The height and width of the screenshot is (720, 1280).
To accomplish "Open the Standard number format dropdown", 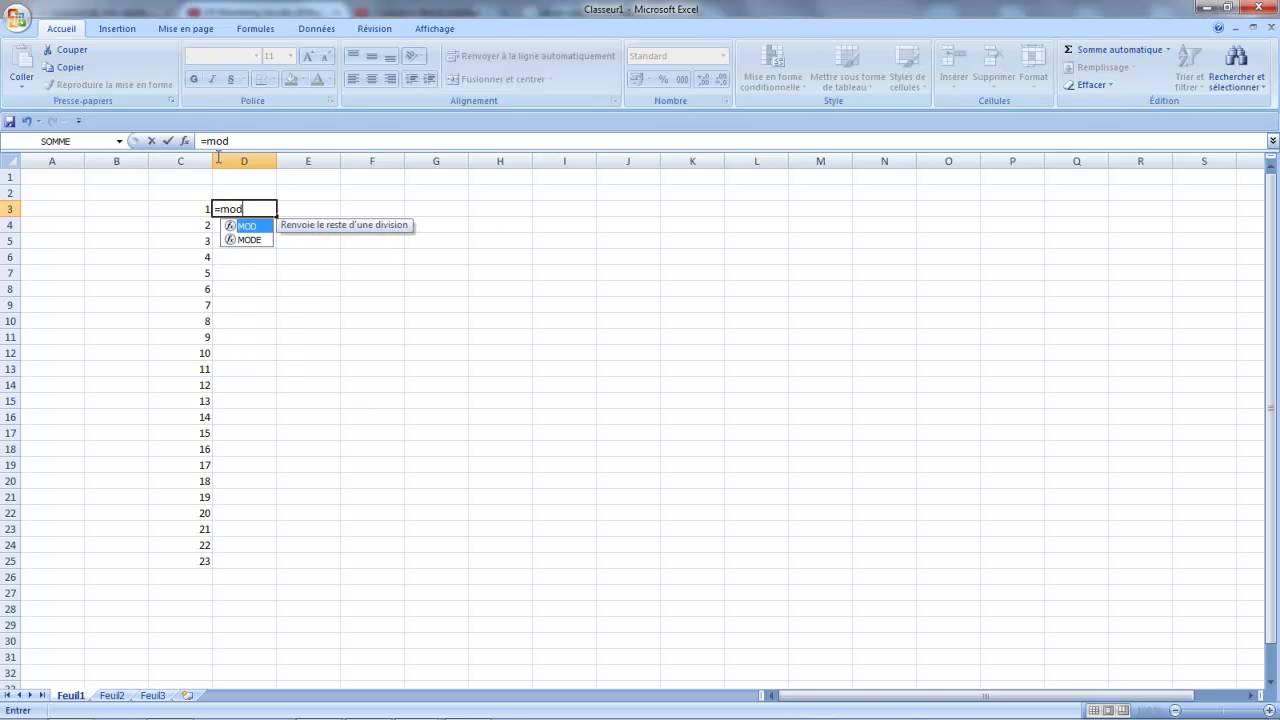I will point(724,56).
